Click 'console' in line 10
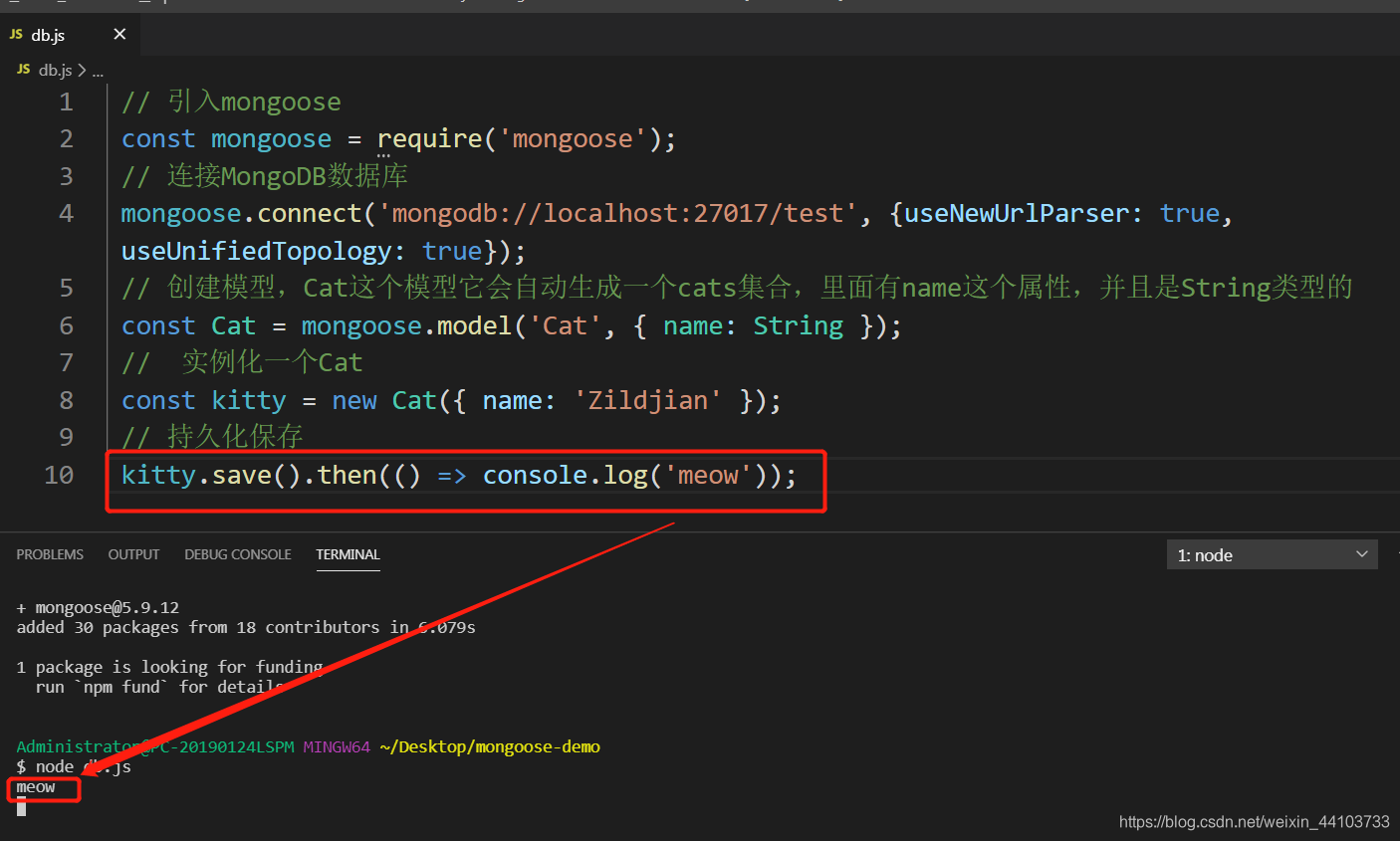This screenshot has height=841, width=1400. 536,475
